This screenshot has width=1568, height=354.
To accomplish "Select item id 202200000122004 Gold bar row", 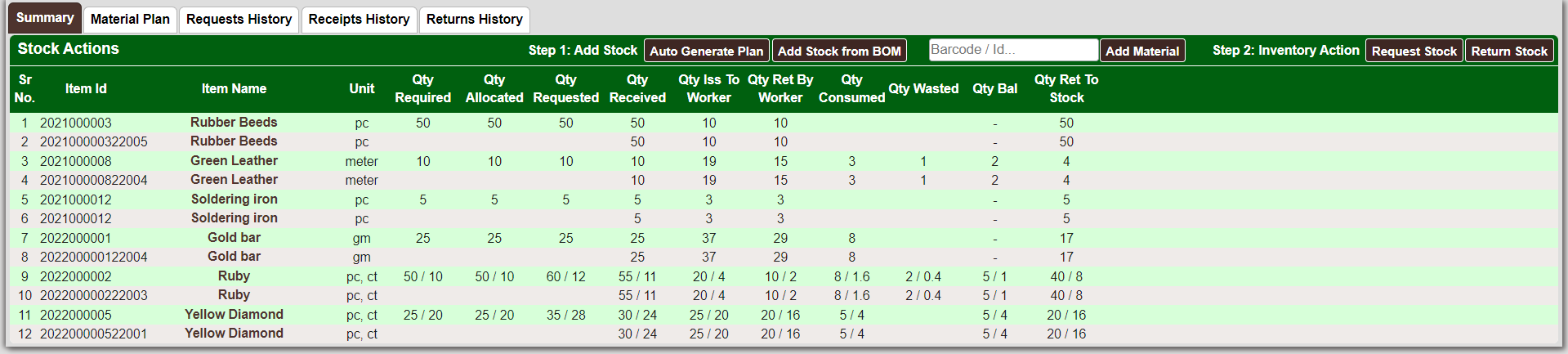I will point(94,257).
